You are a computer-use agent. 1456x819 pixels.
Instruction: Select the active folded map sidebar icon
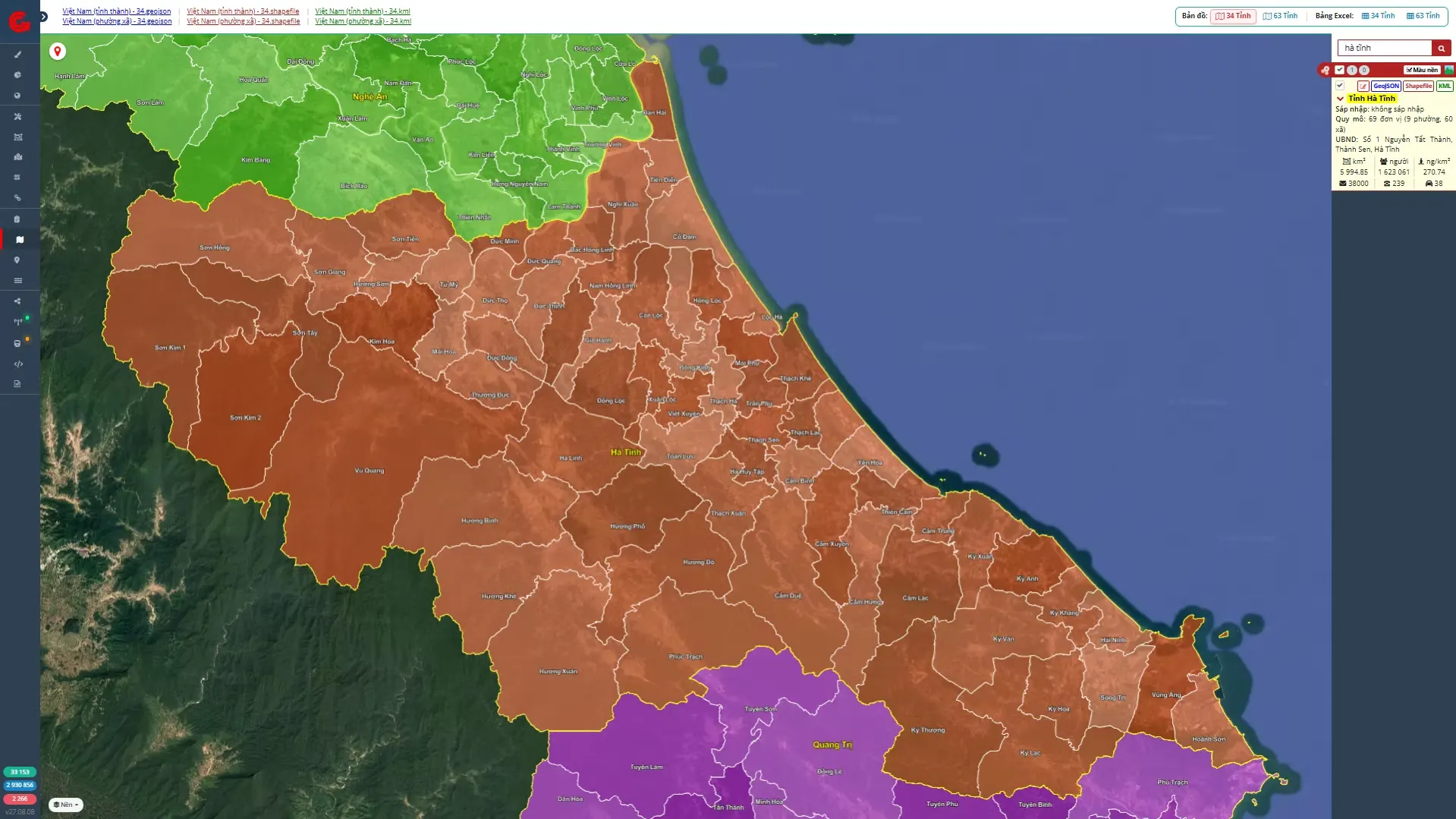point(20,239)
